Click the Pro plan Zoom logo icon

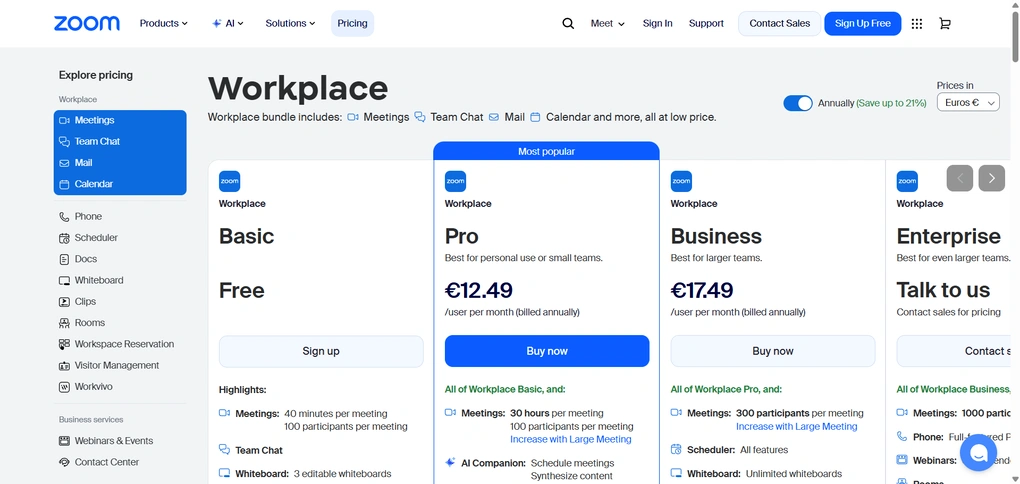pos(455,182)
